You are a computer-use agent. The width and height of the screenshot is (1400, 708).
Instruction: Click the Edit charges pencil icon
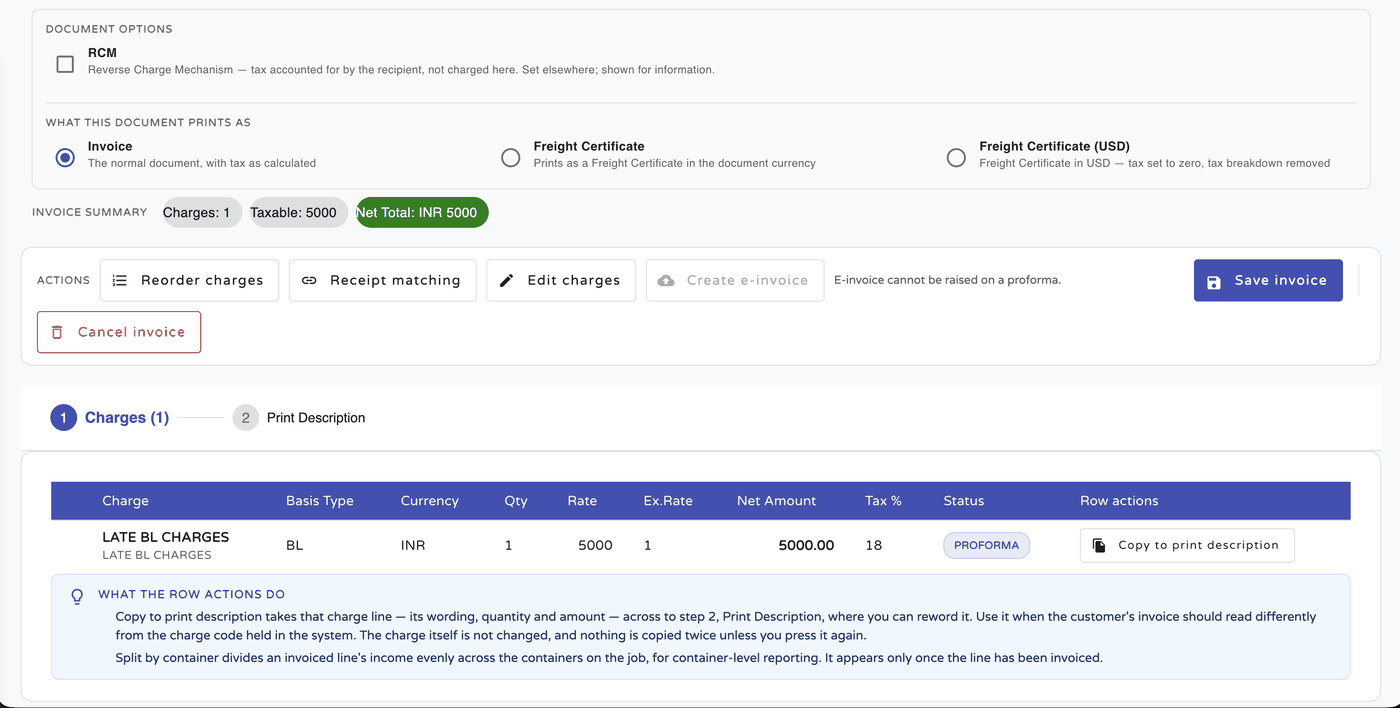point(507,281)
